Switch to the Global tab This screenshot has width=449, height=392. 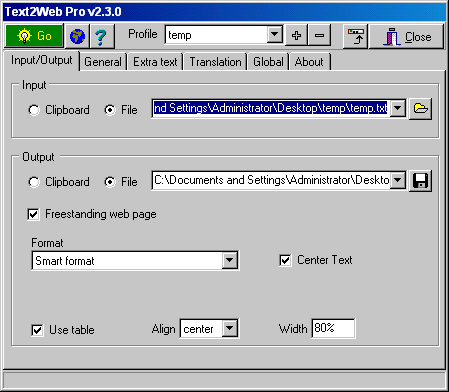click(x=268, y=62)
